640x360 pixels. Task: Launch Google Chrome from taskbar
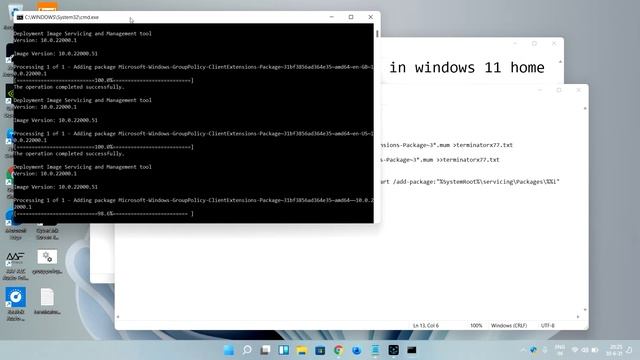coord(338,350)
